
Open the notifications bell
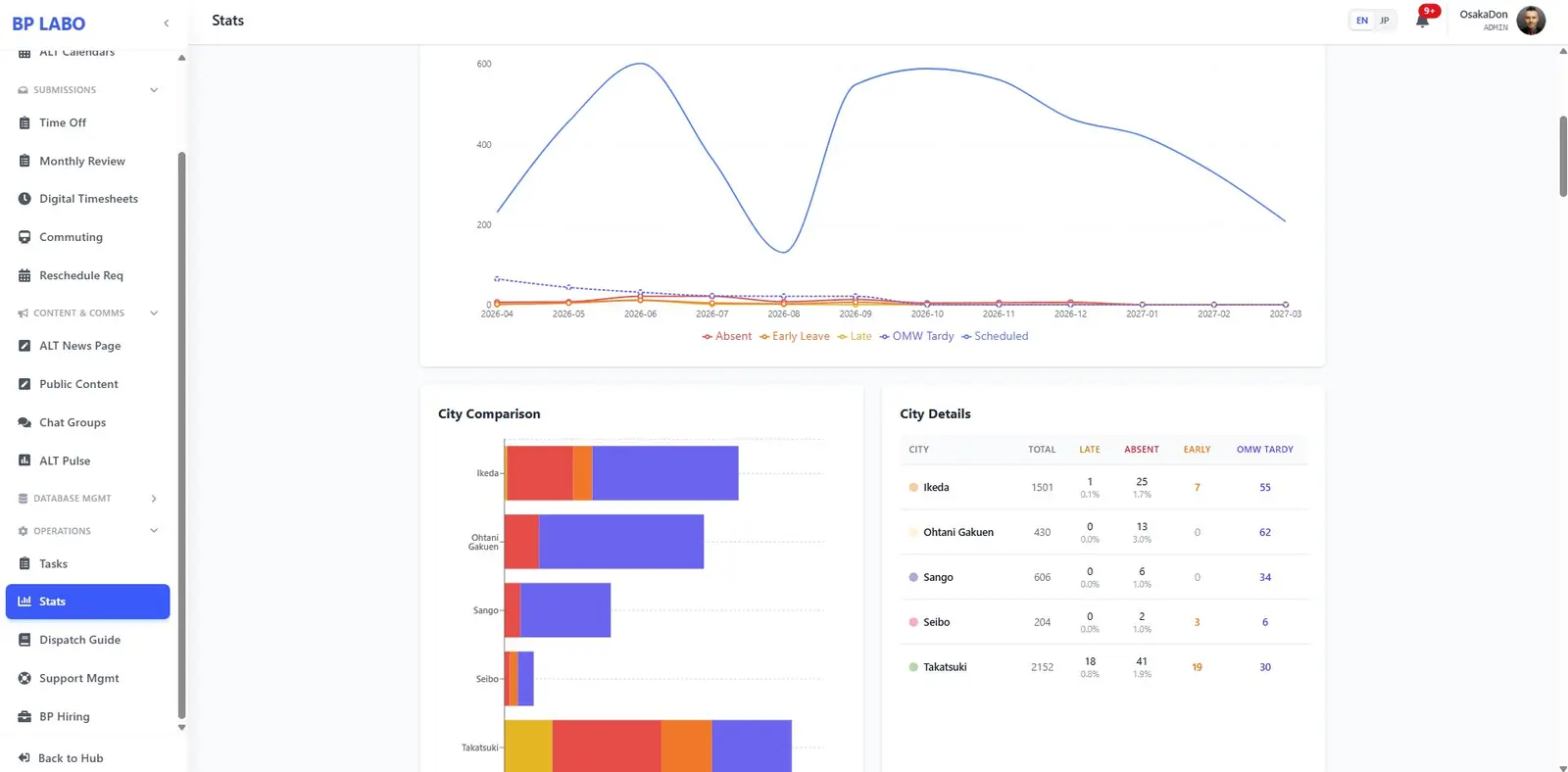[x=1422, y=21]
